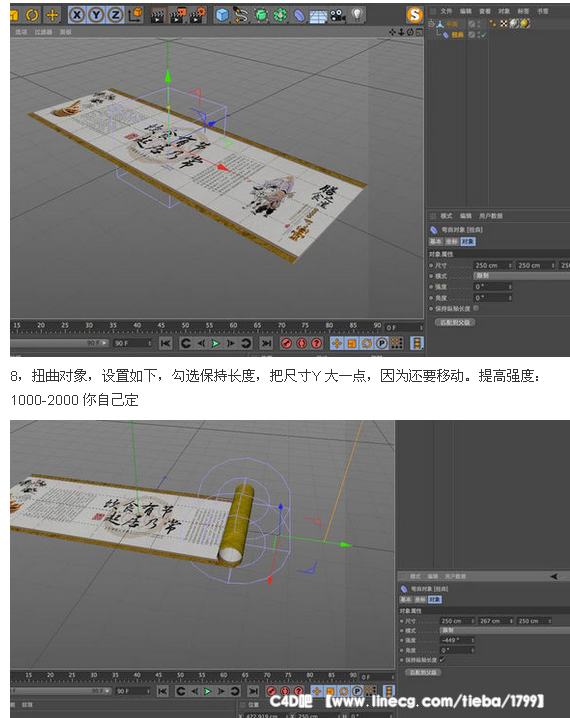Viewport: 570px width, 718px height.
Task: Toggle the visibility dots of 平面 object
Action: (479, 23)
